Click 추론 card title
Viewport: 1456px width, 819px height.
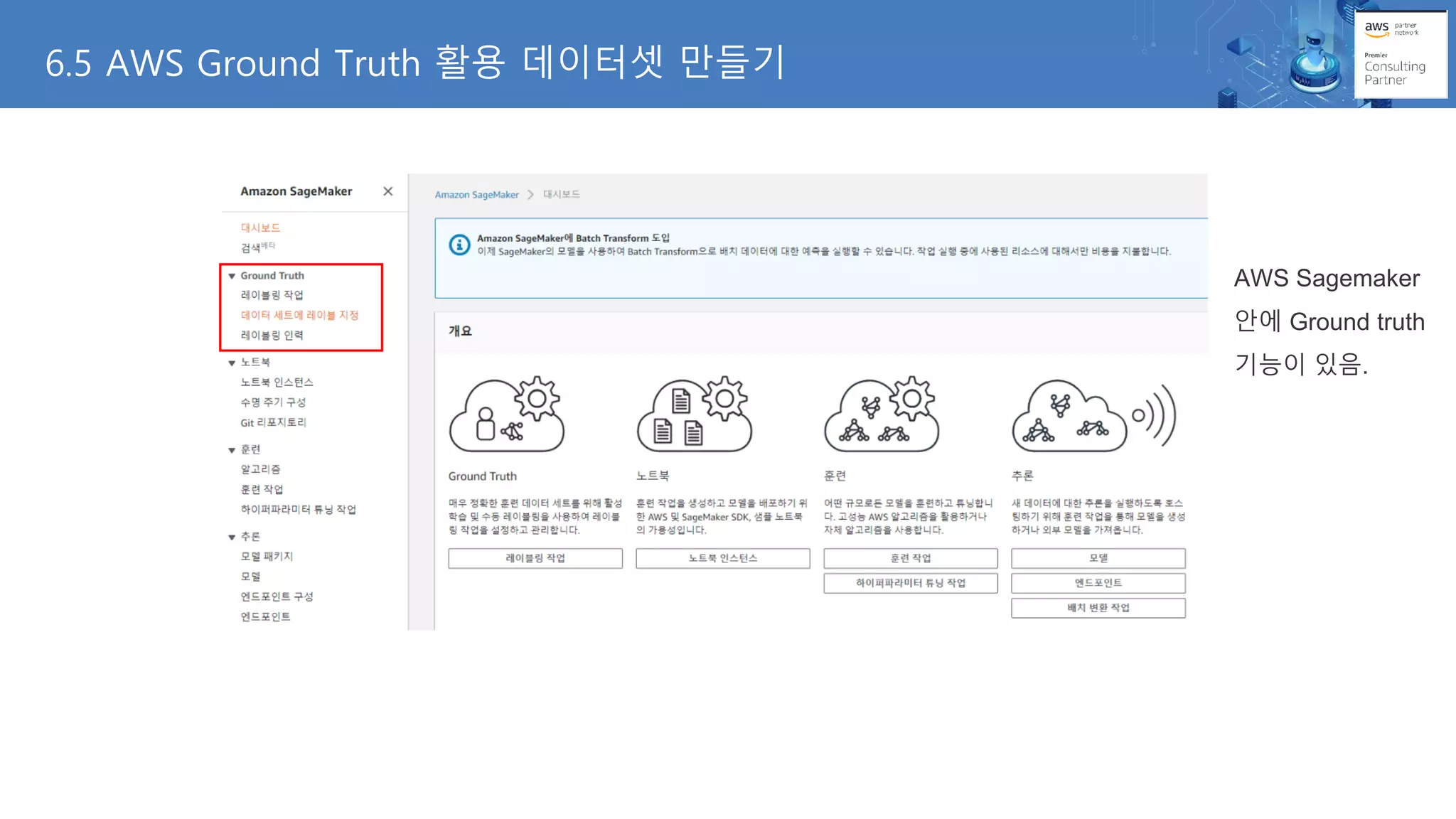(1022, 476)
